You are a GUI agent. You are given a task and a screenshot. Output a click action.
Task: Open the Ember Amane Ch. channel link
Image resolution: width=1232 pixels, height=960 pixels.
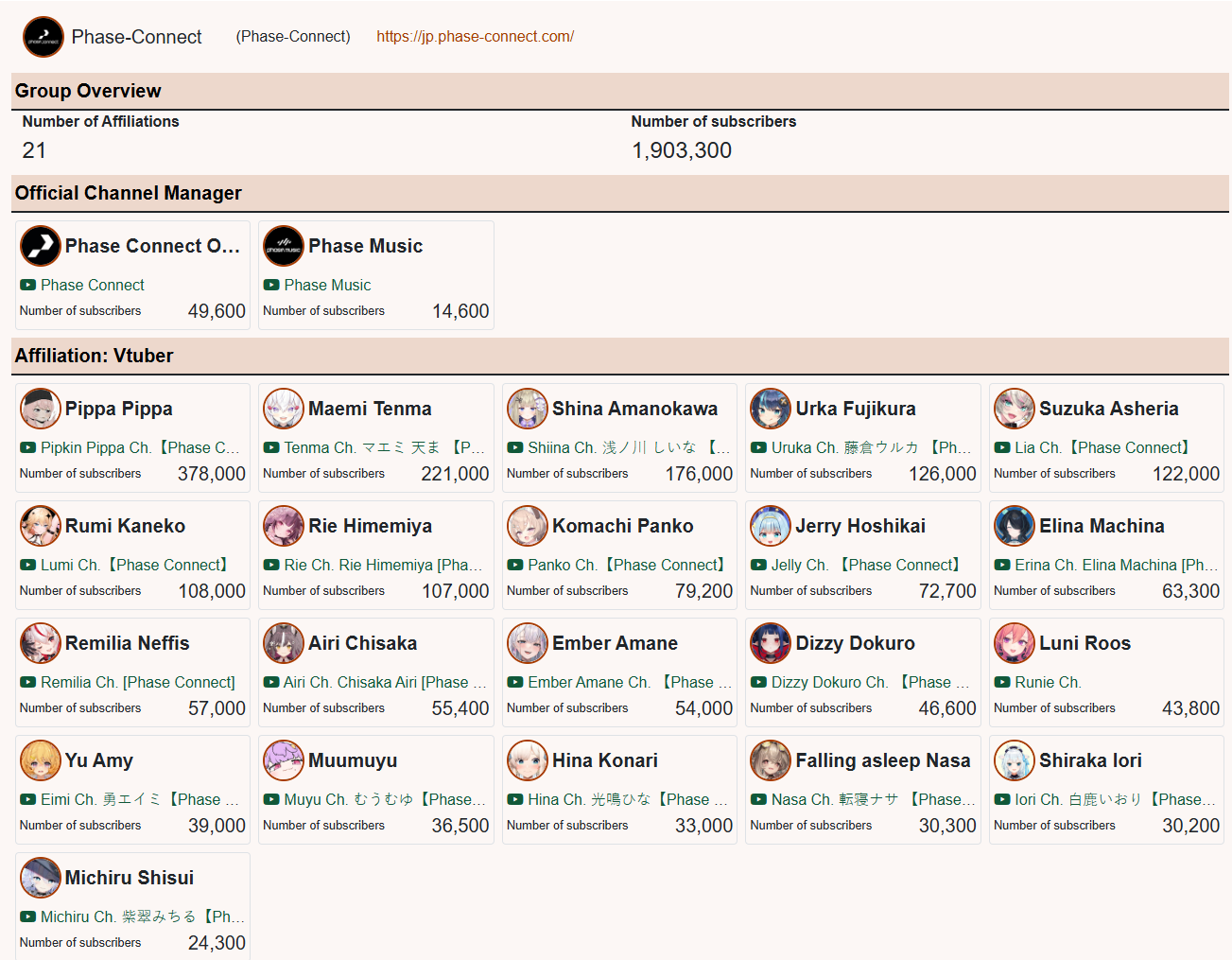630,682
